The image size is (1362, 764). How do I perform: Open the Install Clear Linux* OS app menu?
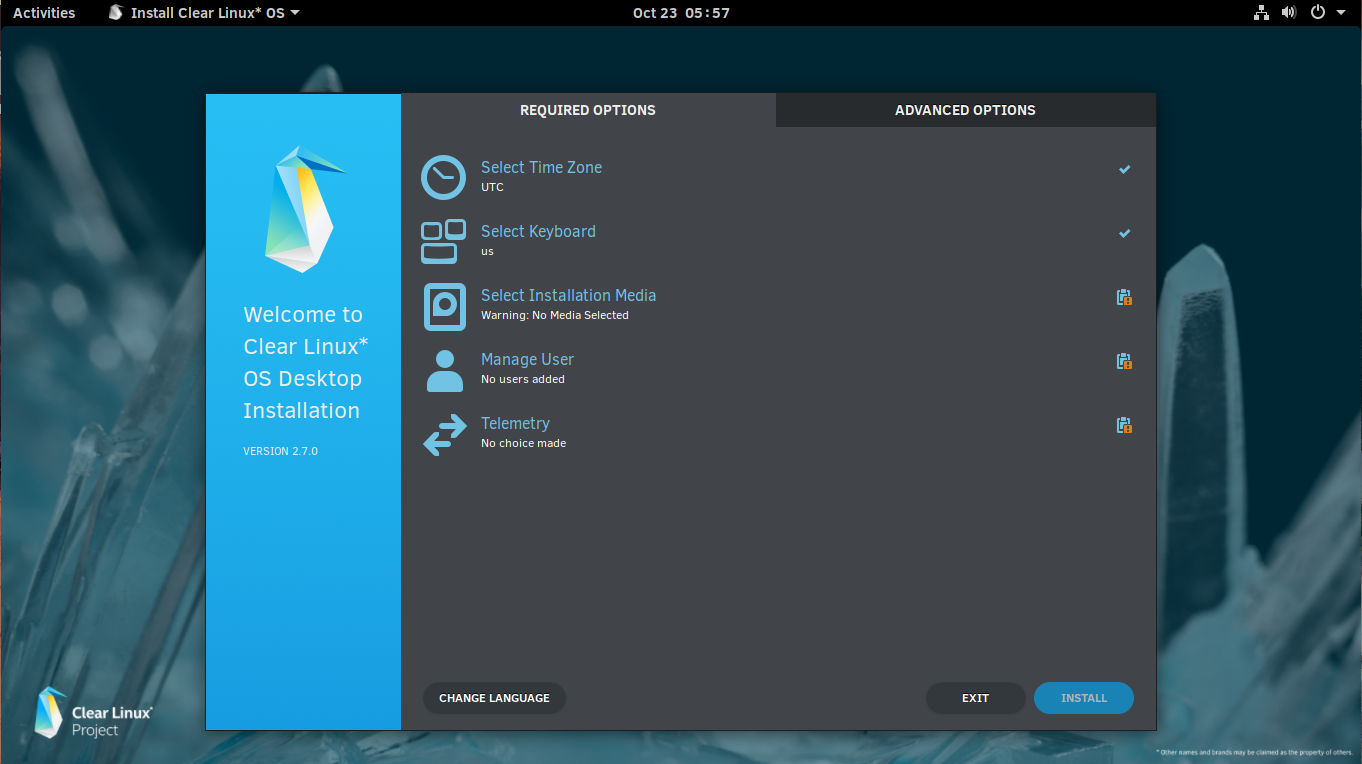pos(204,13)
